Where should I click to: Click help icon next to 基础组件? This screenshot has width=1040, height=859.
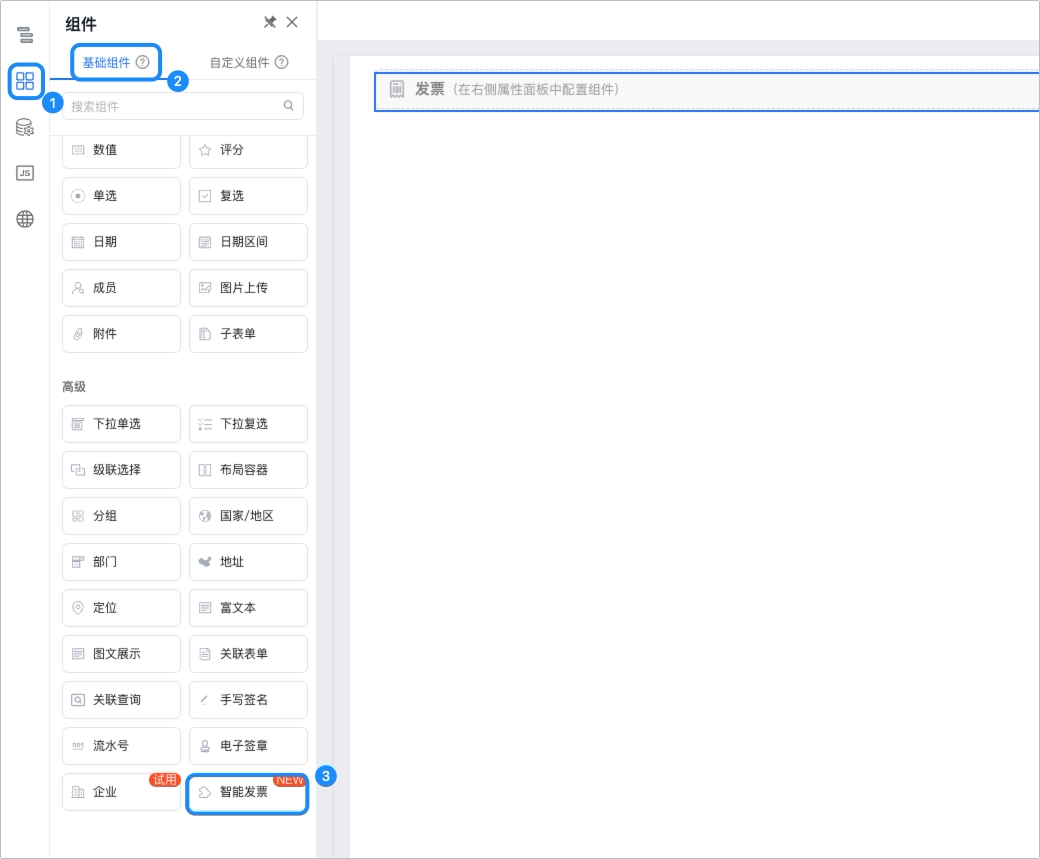[x=143, y=62]
